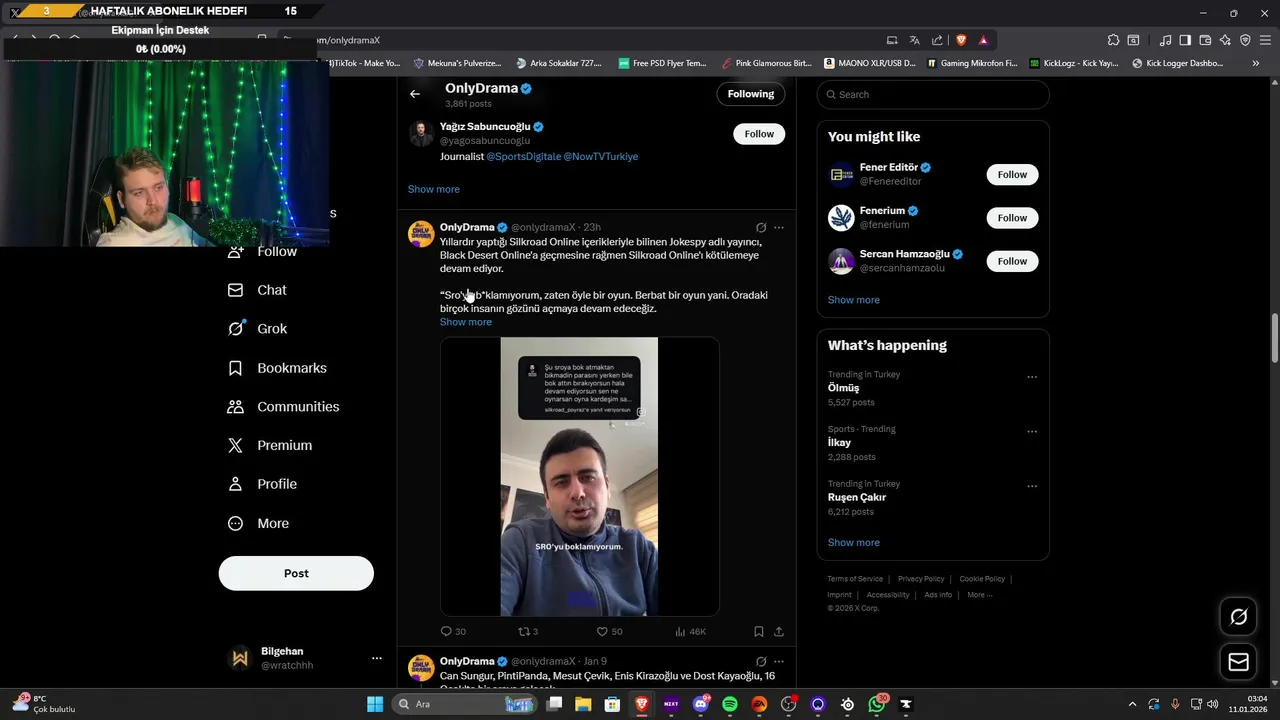Open Grok from the sidebar
Screen dimensions: 1280x720
(257, 329)
